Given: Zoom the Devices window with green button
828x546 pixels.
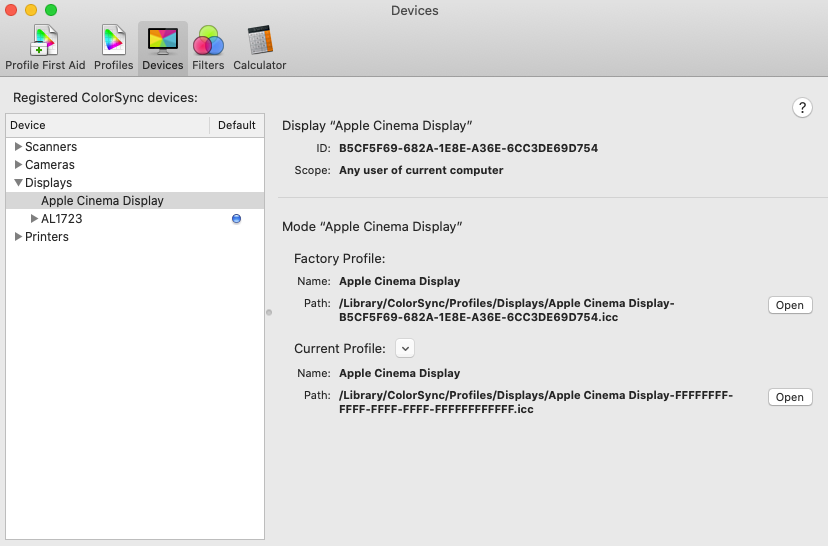Looking at the screenshot, I should tap(51, 10).
